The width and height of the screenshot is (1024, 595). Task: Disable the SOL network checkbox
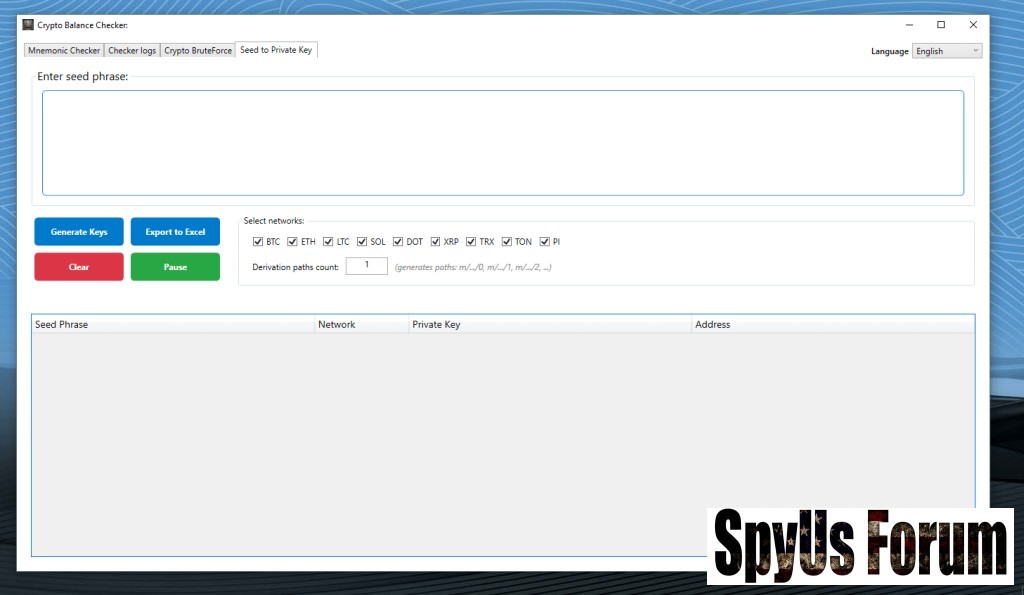(x=362, y=242)
